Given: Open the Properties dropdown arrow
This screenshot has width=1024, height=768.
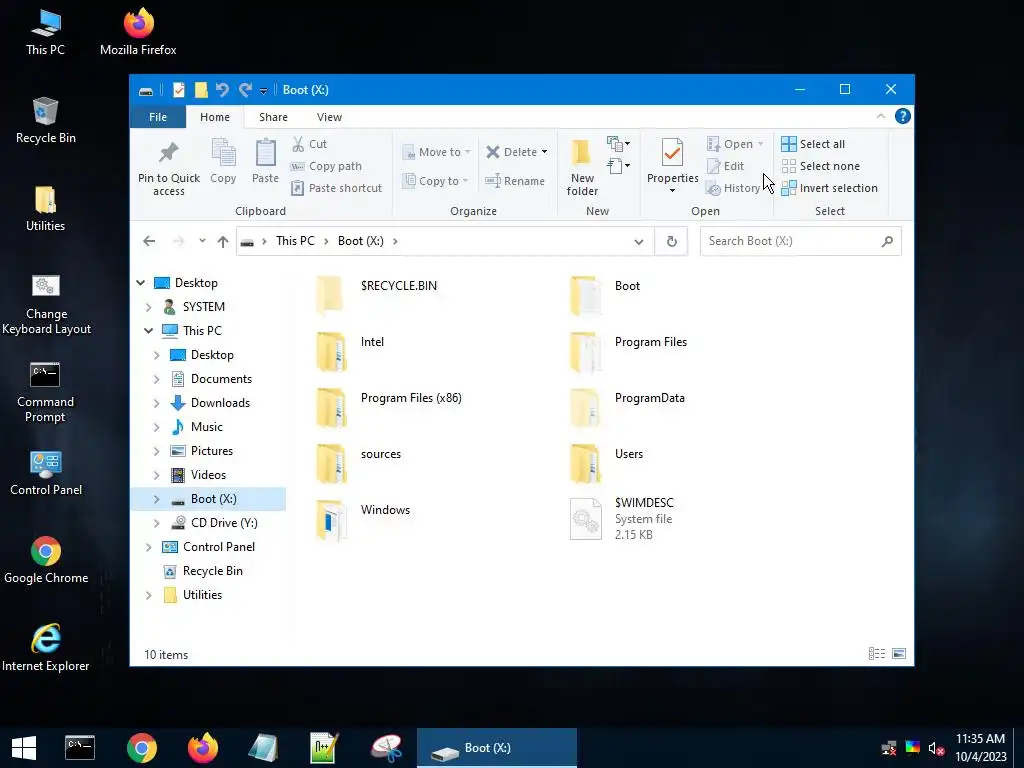Looking at the screenshot, I should click(x=672, y=191).
